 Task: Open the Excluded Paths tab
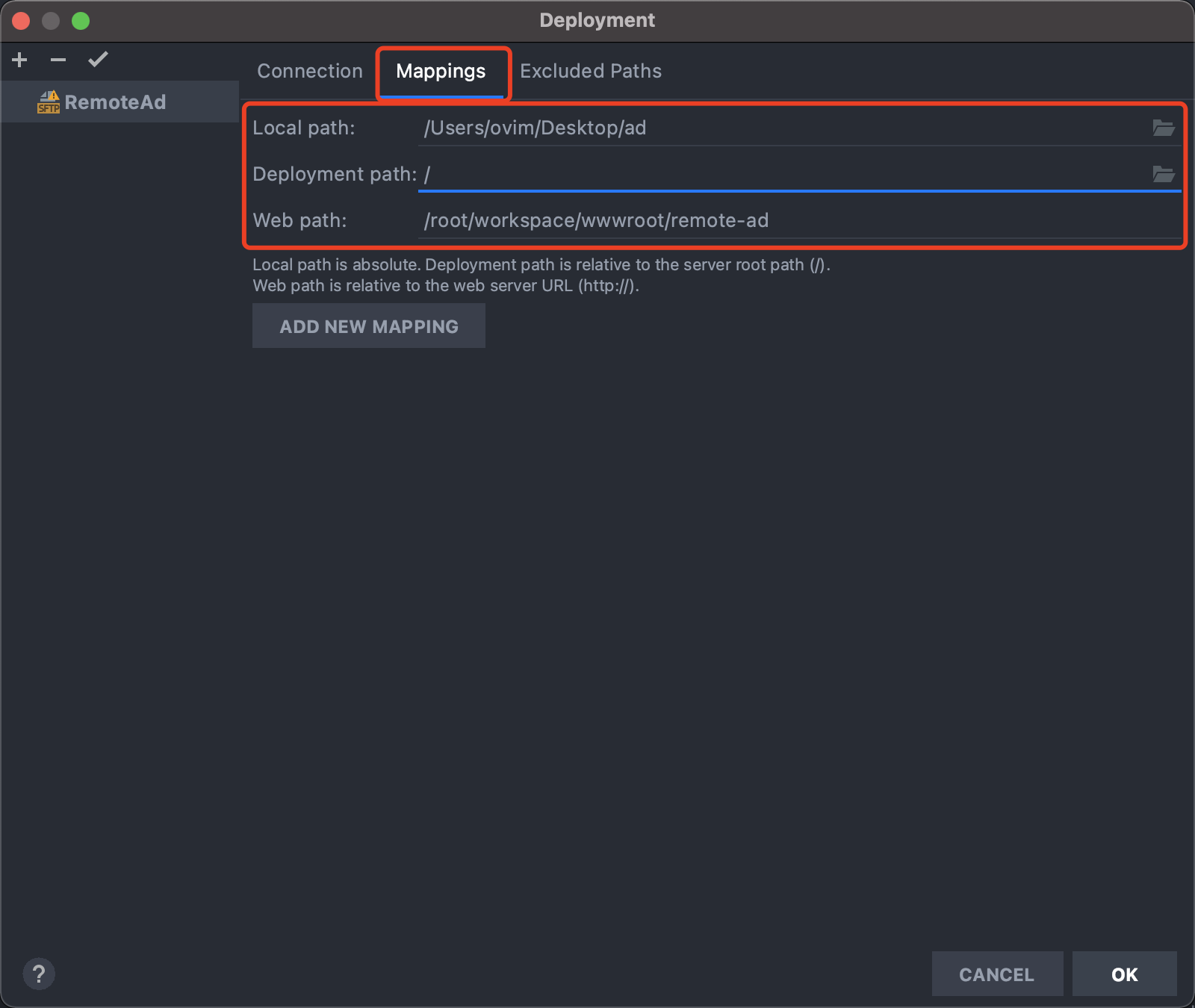[591, 71]
